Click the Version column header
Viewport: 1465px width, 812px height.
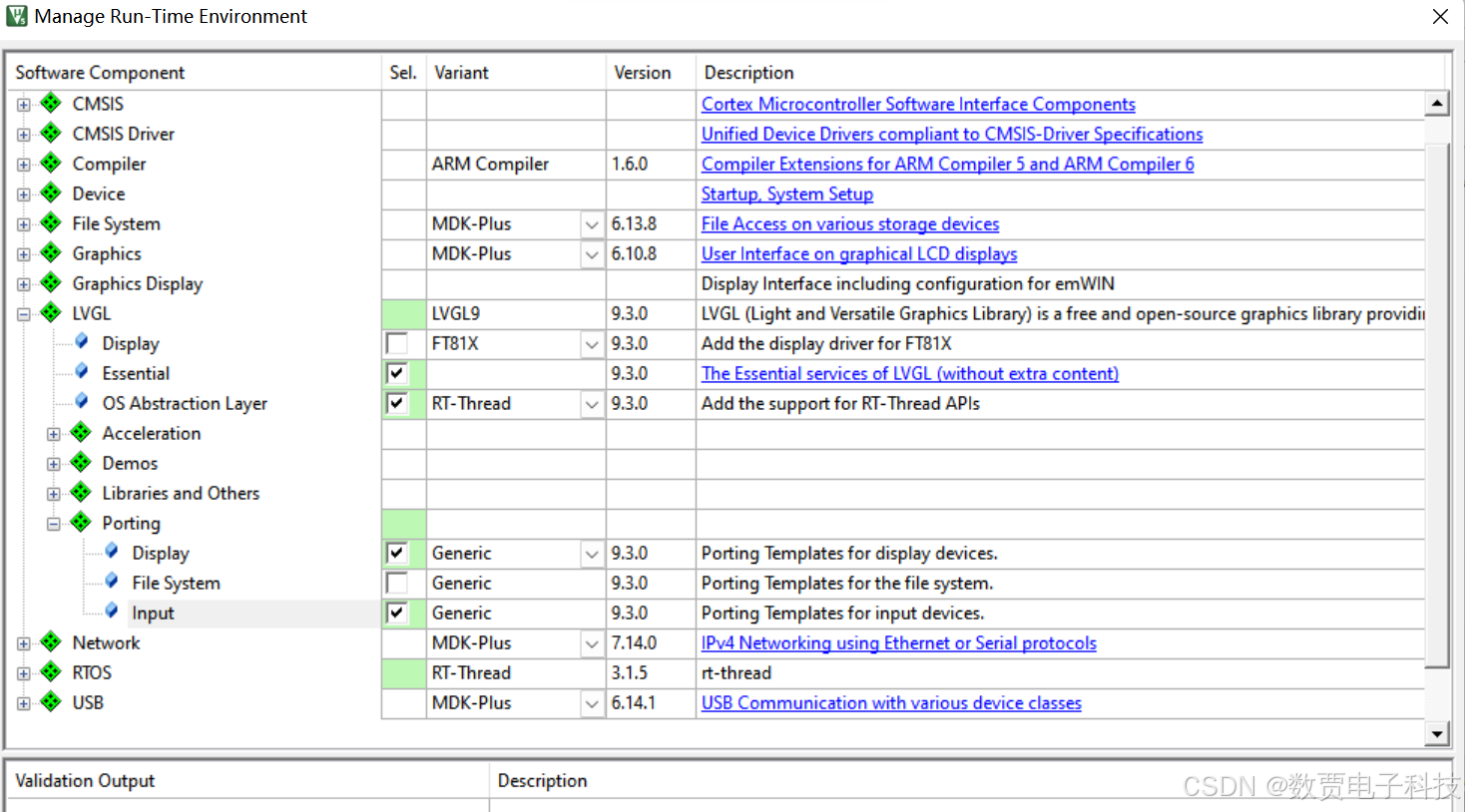(651, 73)
